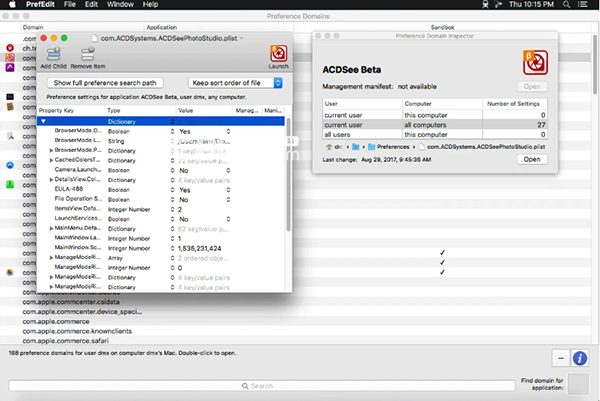Open the No value popup for Camera.Launch...

tap(228, 170)
